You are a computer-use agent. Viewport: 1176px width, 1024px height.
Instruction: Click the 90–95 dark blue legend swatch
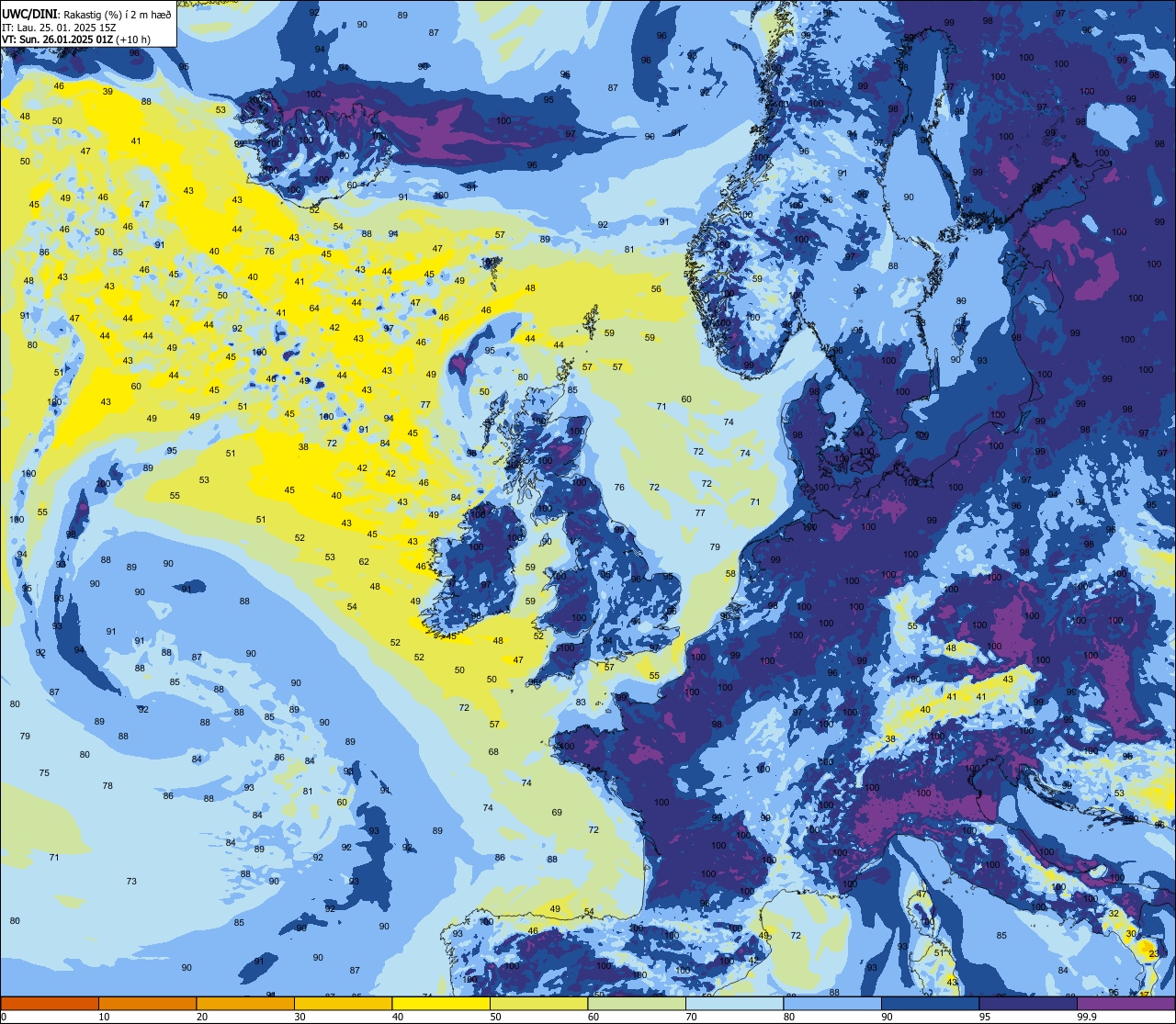tap(930, 1003)
